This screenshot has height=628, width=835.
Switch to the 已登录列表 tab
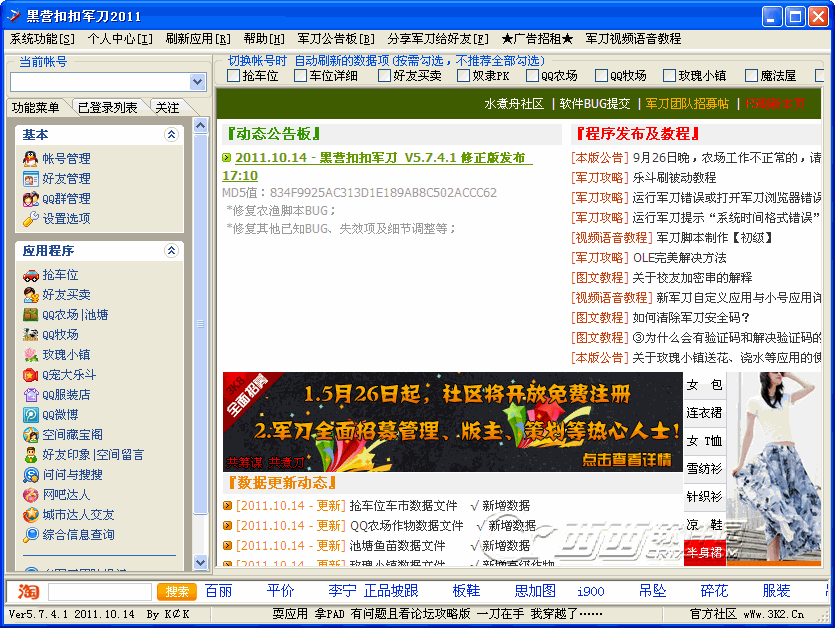tap(108, 108)
